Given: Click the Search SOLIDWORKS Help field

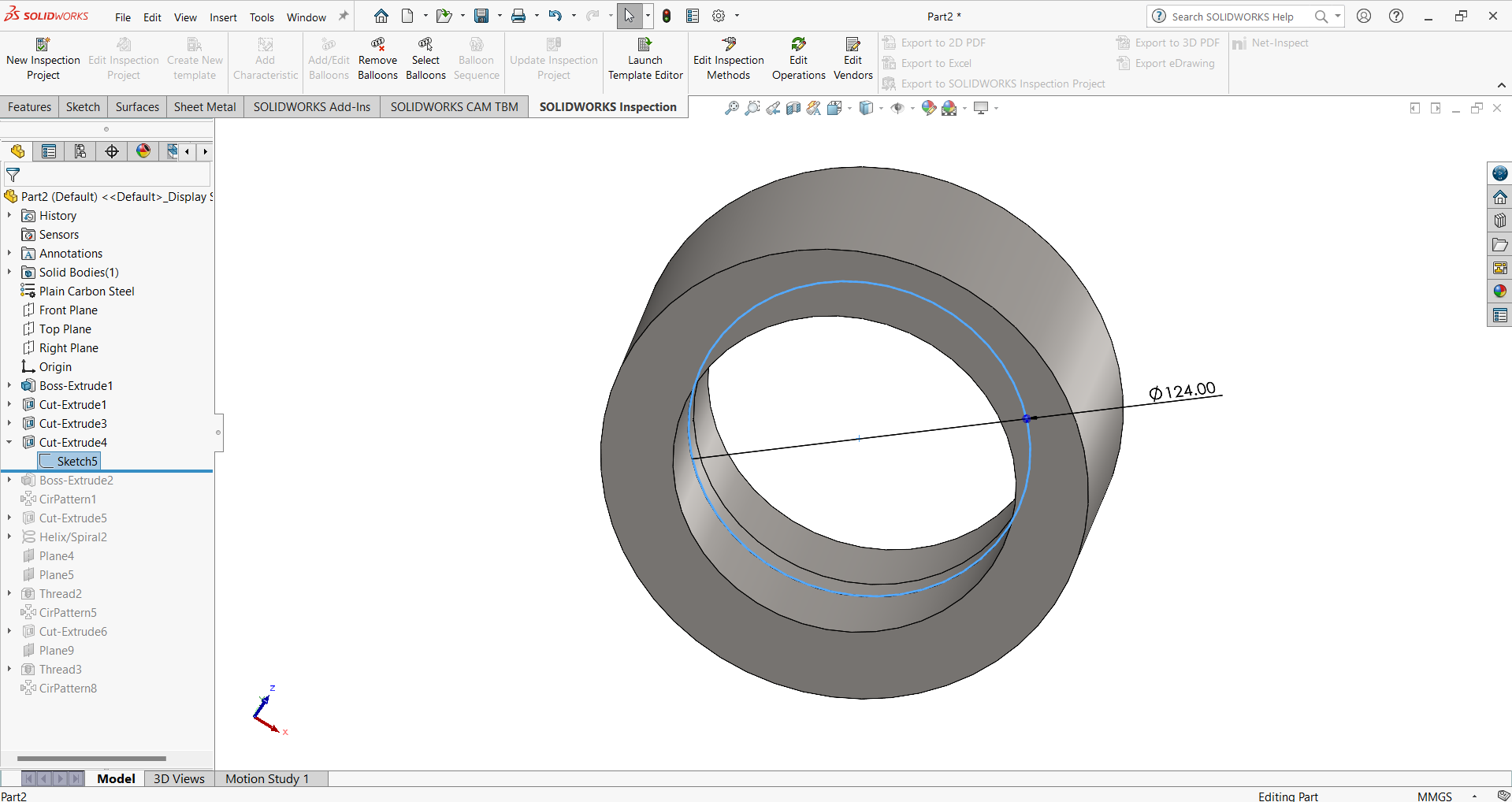Looking at the screenshot, I should 1232,17.
